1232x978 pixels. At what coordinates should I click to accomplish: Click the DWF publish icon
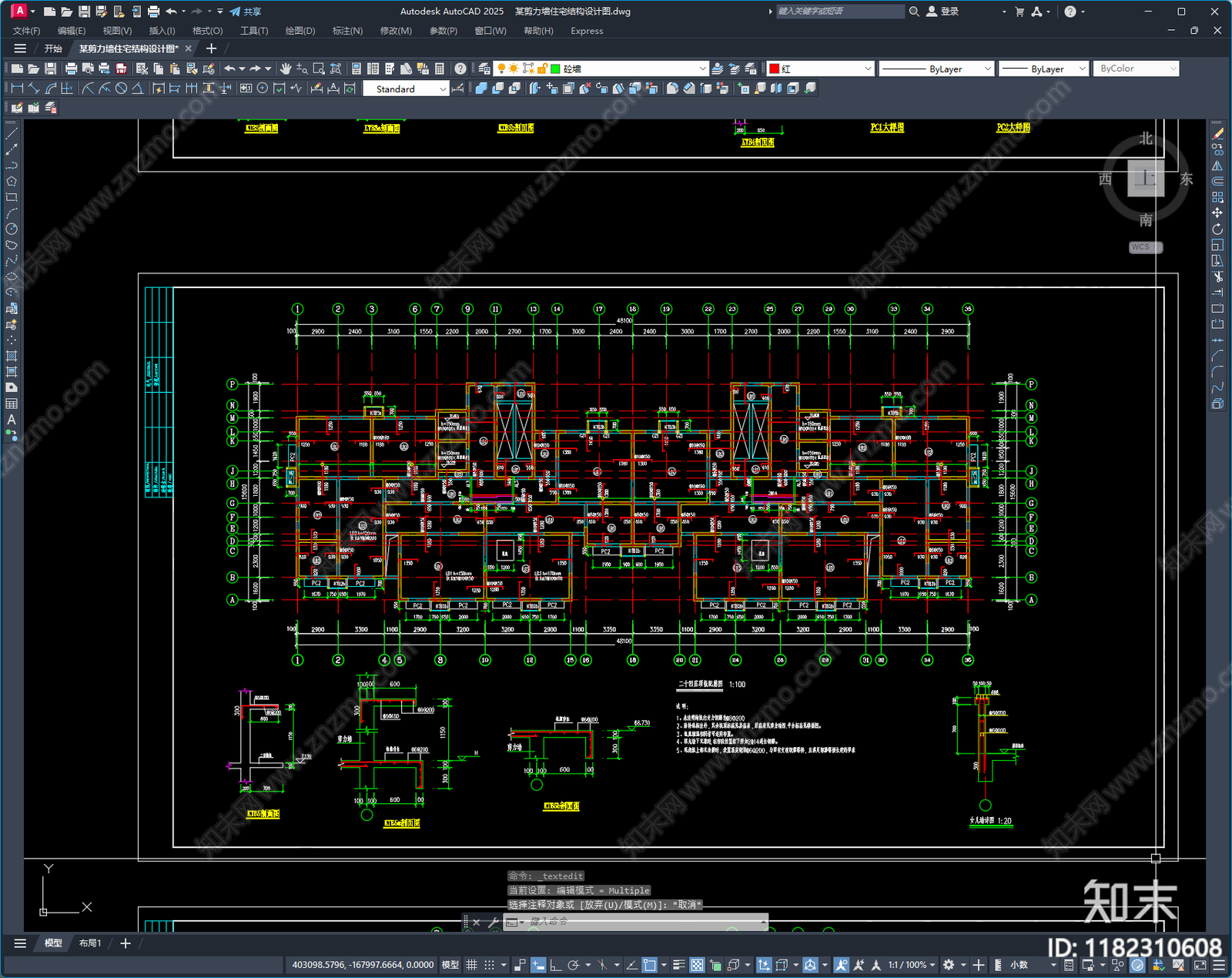coord(121,69)
